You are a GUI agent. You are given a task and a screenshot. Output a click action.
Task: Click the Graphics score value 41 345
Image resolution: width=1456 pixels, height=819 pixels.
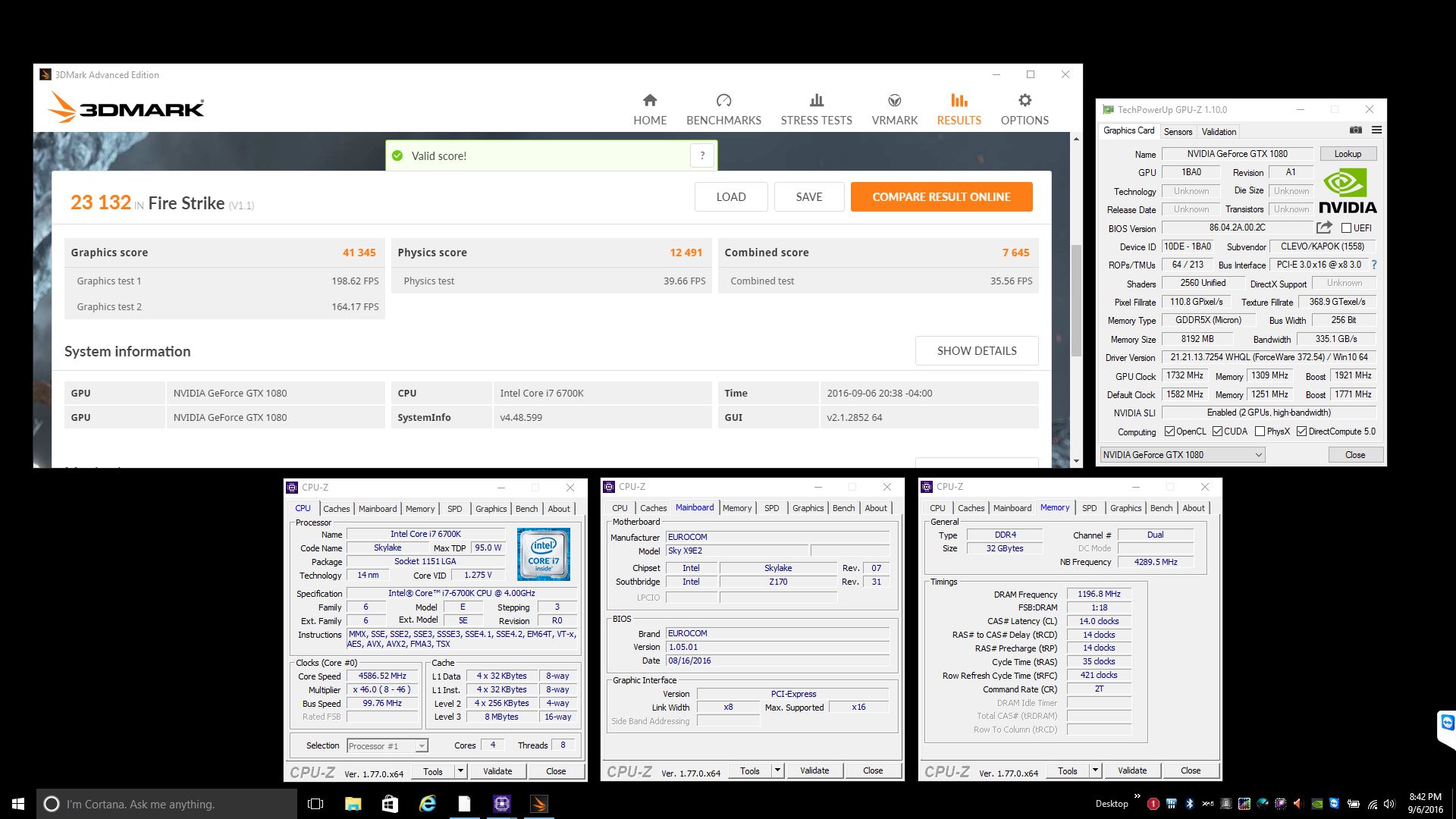point(359,253)
